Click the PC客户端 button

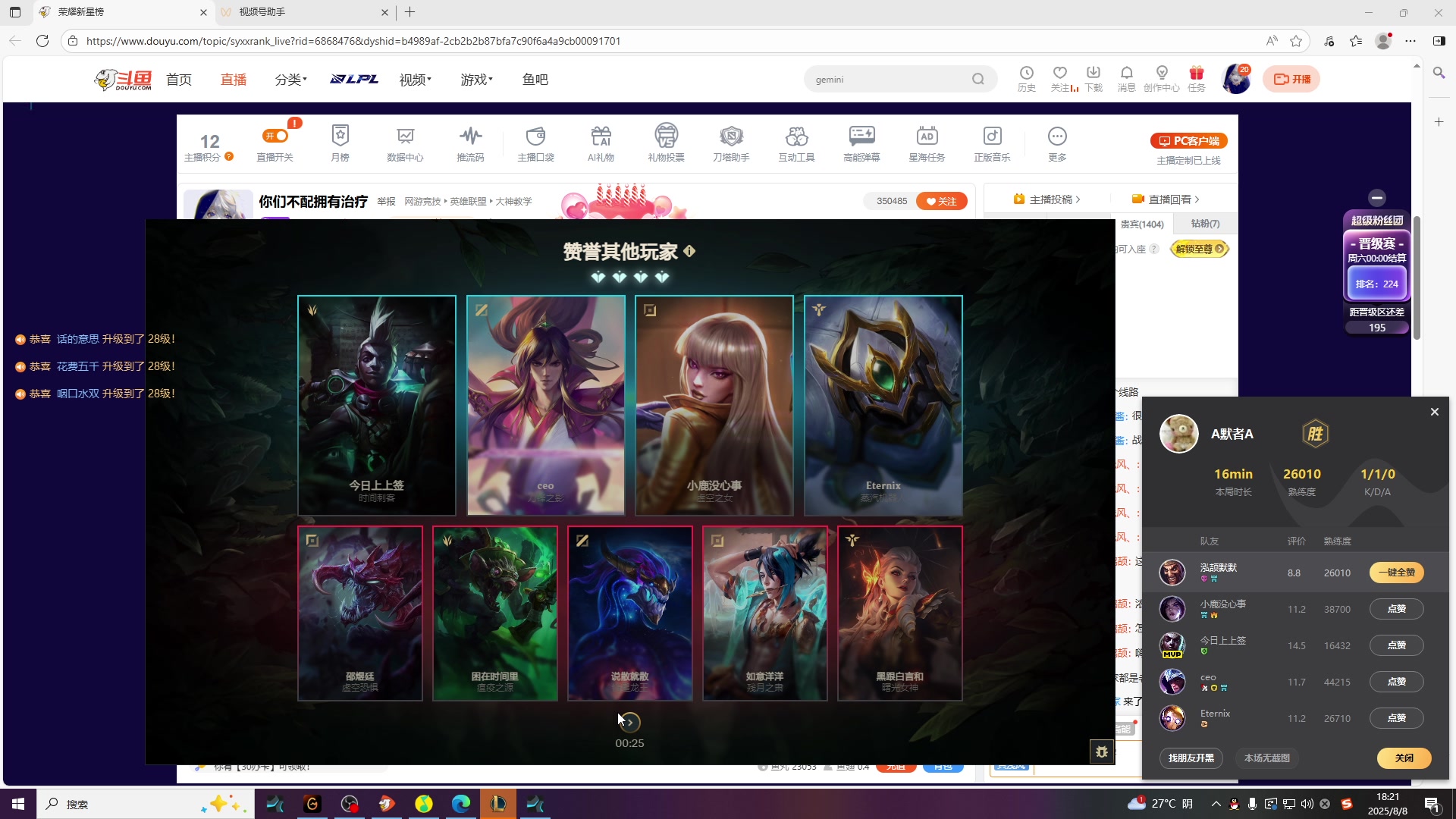[x=1188, y=141]
